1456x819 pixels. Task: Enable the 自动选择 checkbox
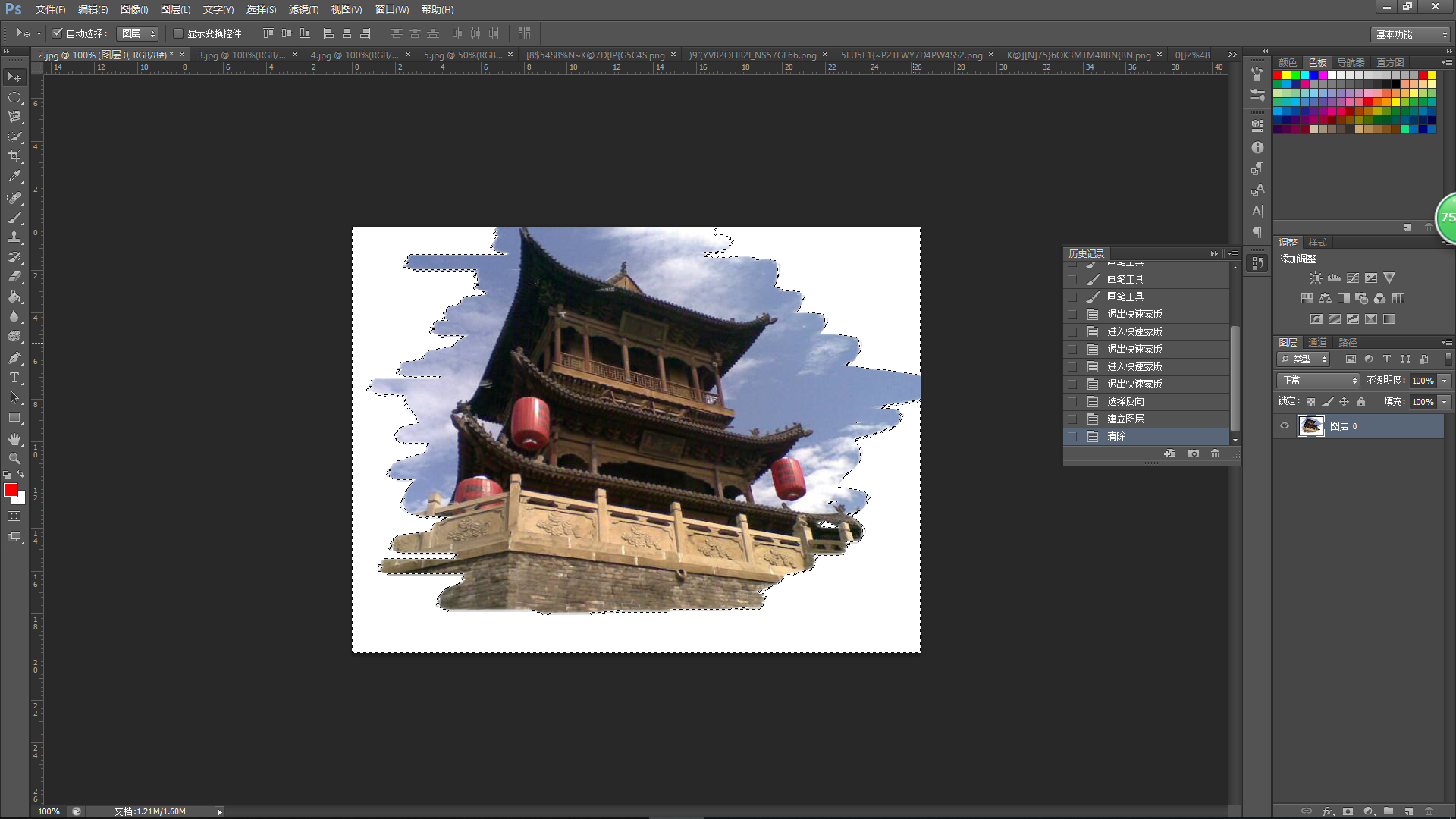[58, 33]
